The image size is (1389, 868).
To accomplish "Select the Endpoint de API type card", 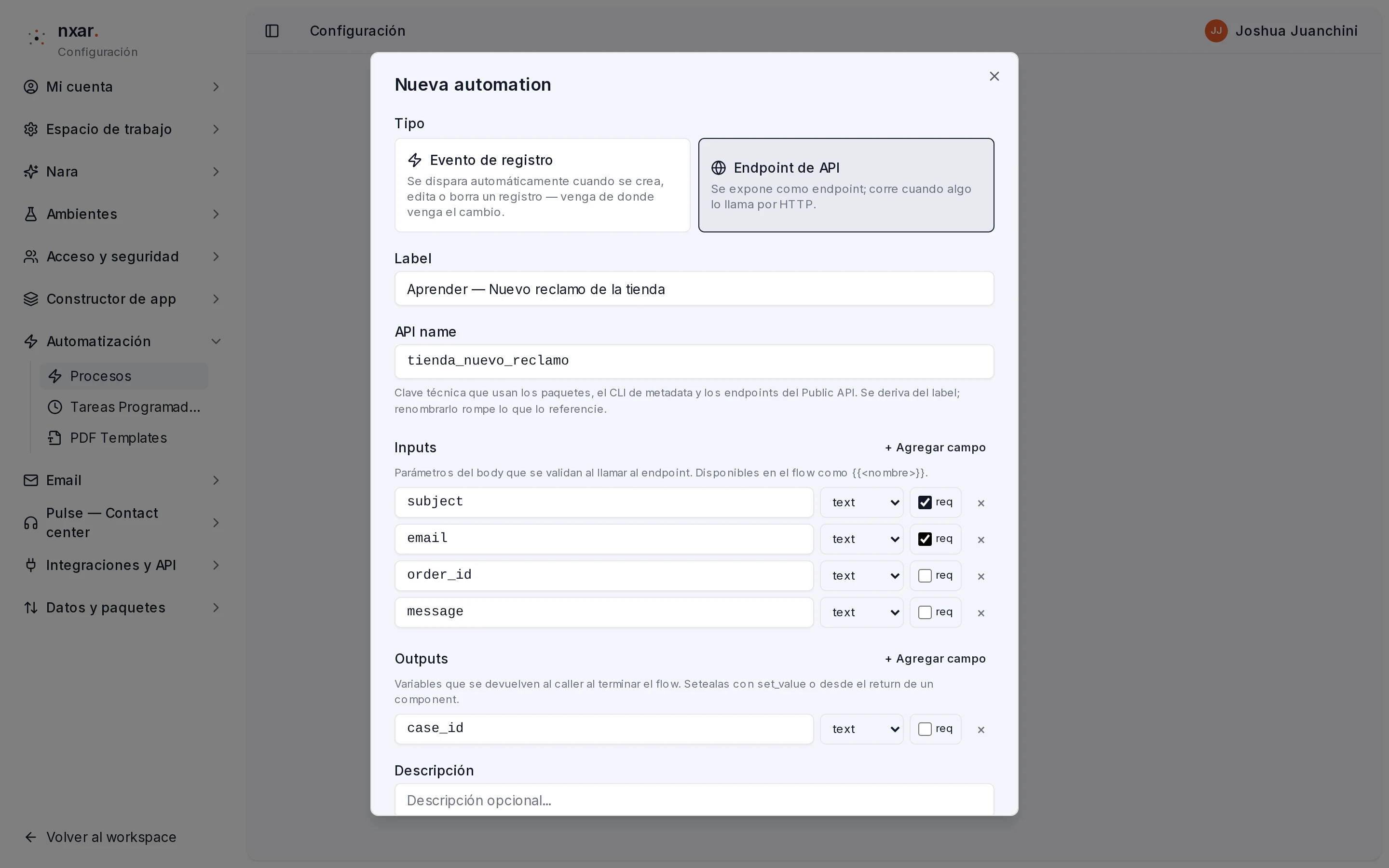I will [846, 186].
